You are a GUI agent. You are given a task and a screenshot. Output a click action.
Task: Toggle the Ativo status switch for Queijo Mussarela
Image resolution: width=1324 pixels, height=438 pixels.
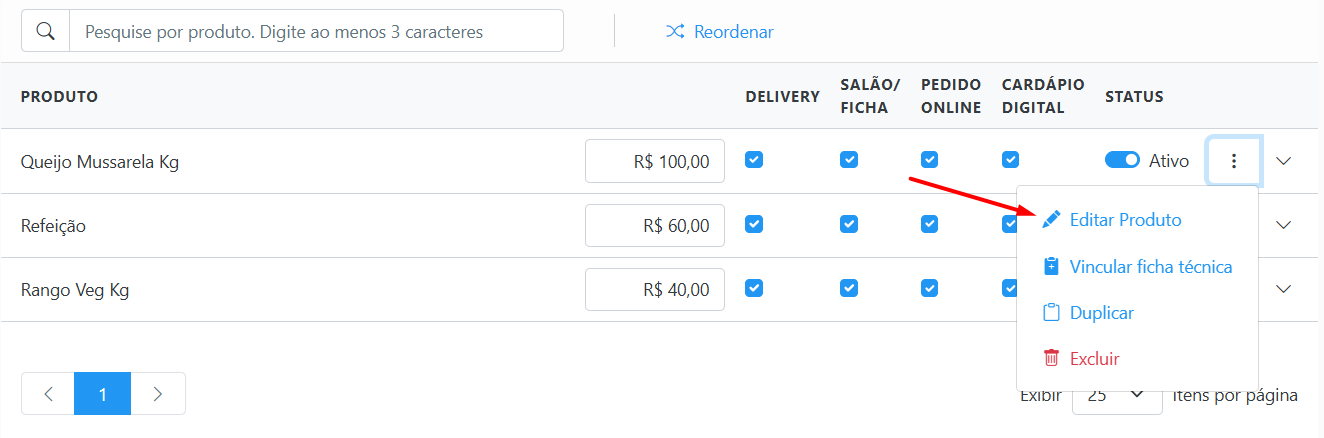point(1122,160)
